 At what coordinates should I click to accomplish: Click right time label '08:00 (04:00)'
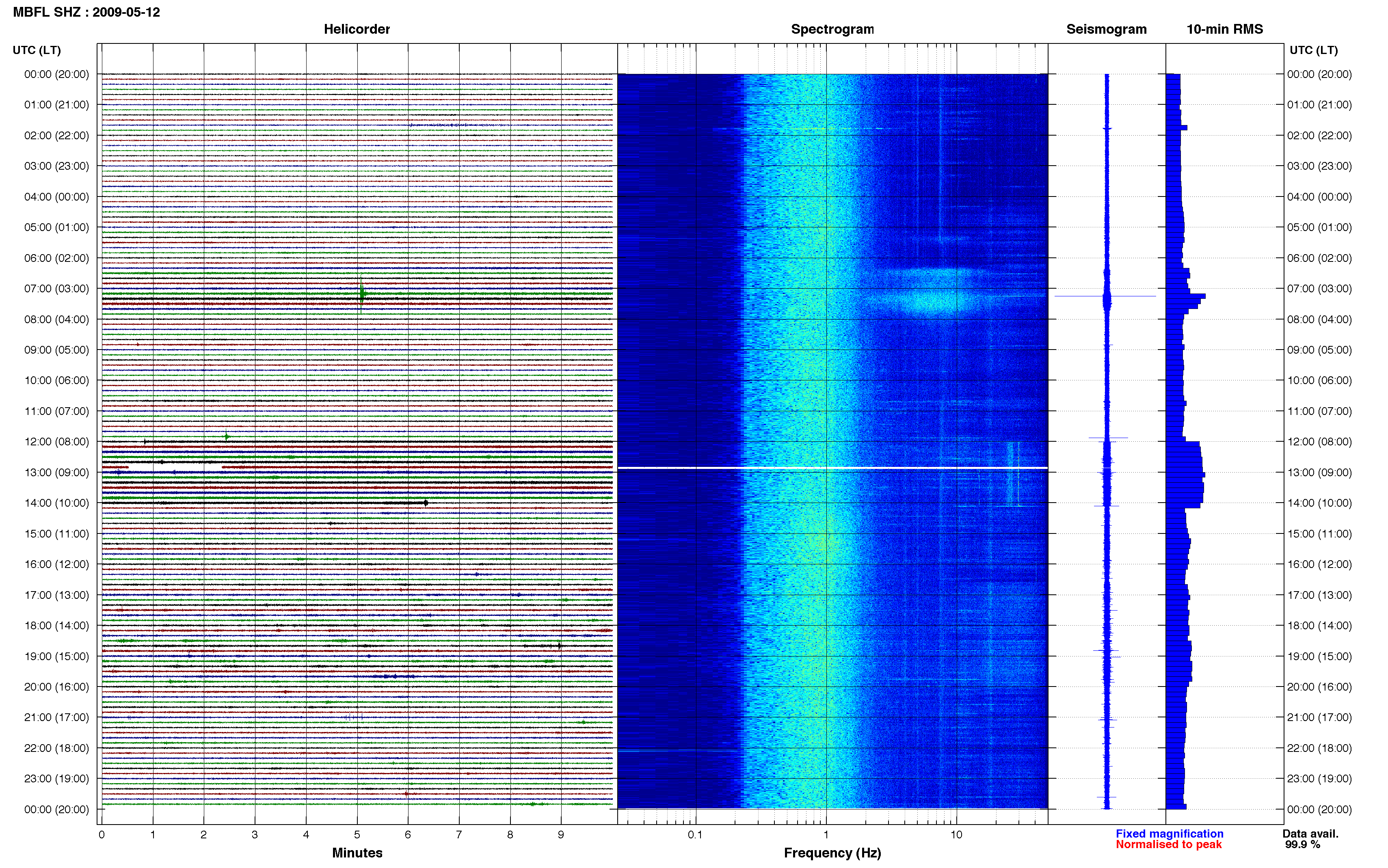[1319, 319]
